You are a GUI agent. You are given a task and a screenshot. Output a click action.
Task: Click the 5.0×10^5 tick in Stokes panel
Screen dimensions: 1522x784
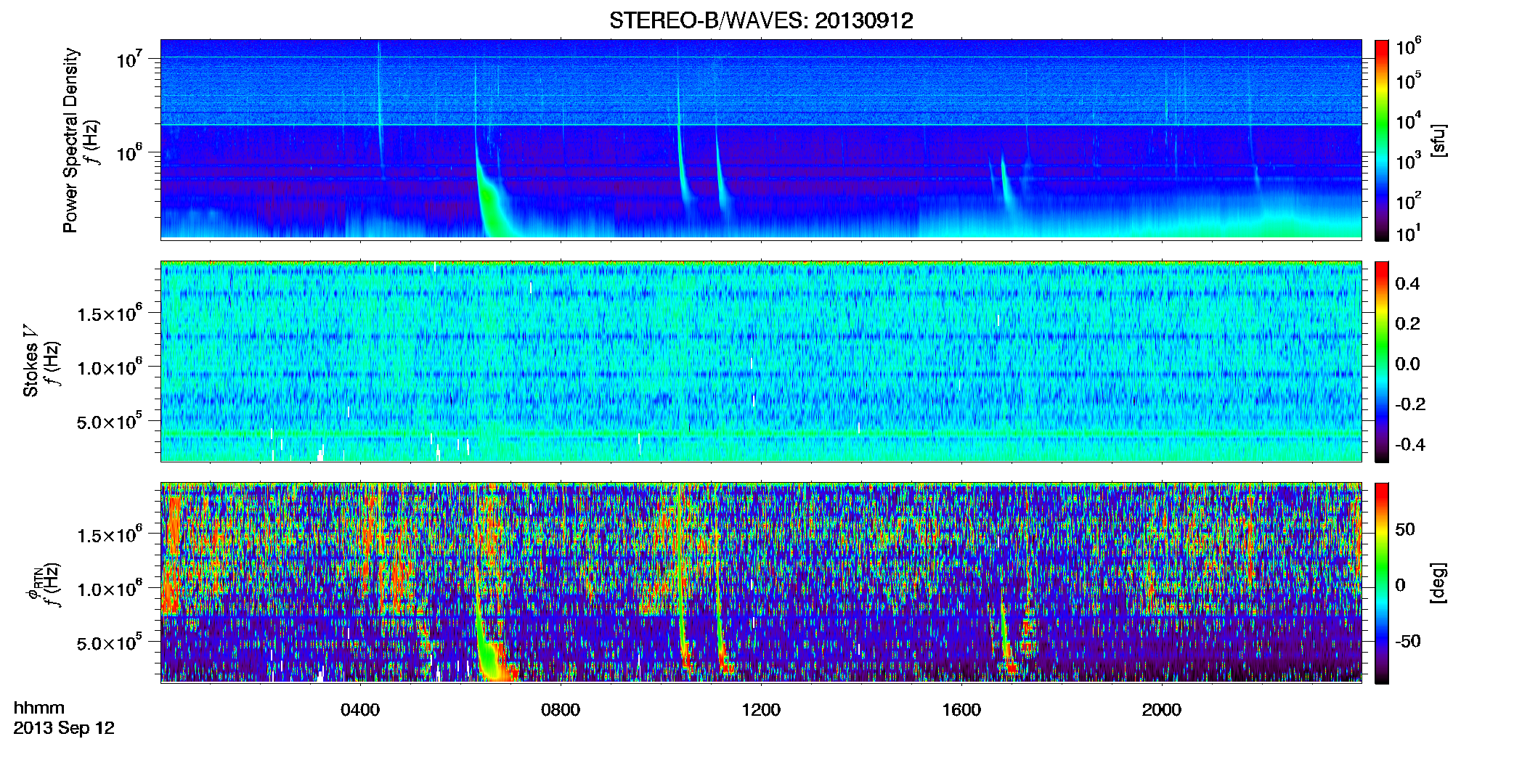[109, 421]
